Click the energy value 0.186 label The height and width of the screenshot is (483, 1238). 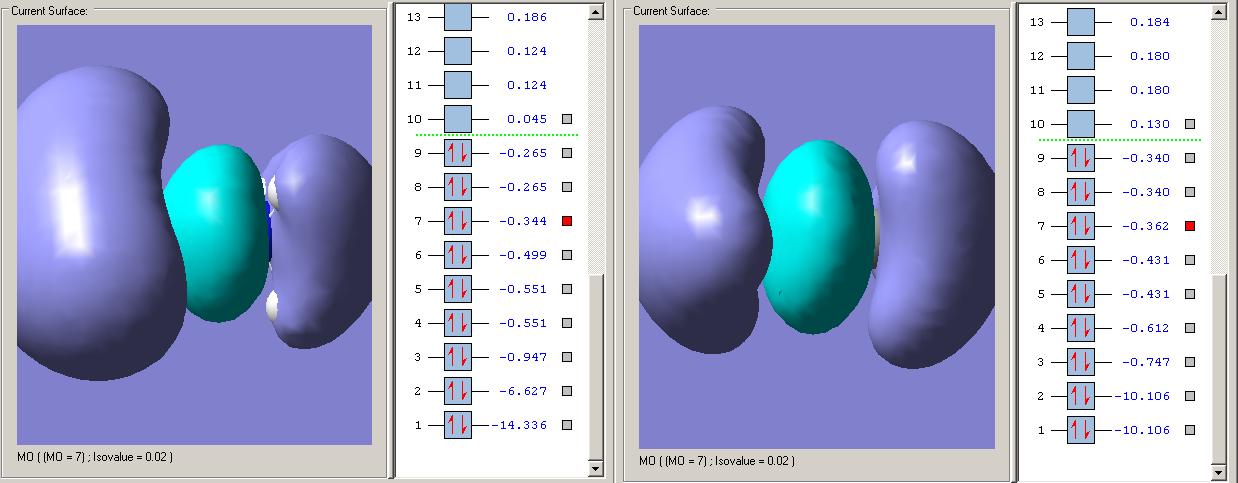click(x=526, y=17)
